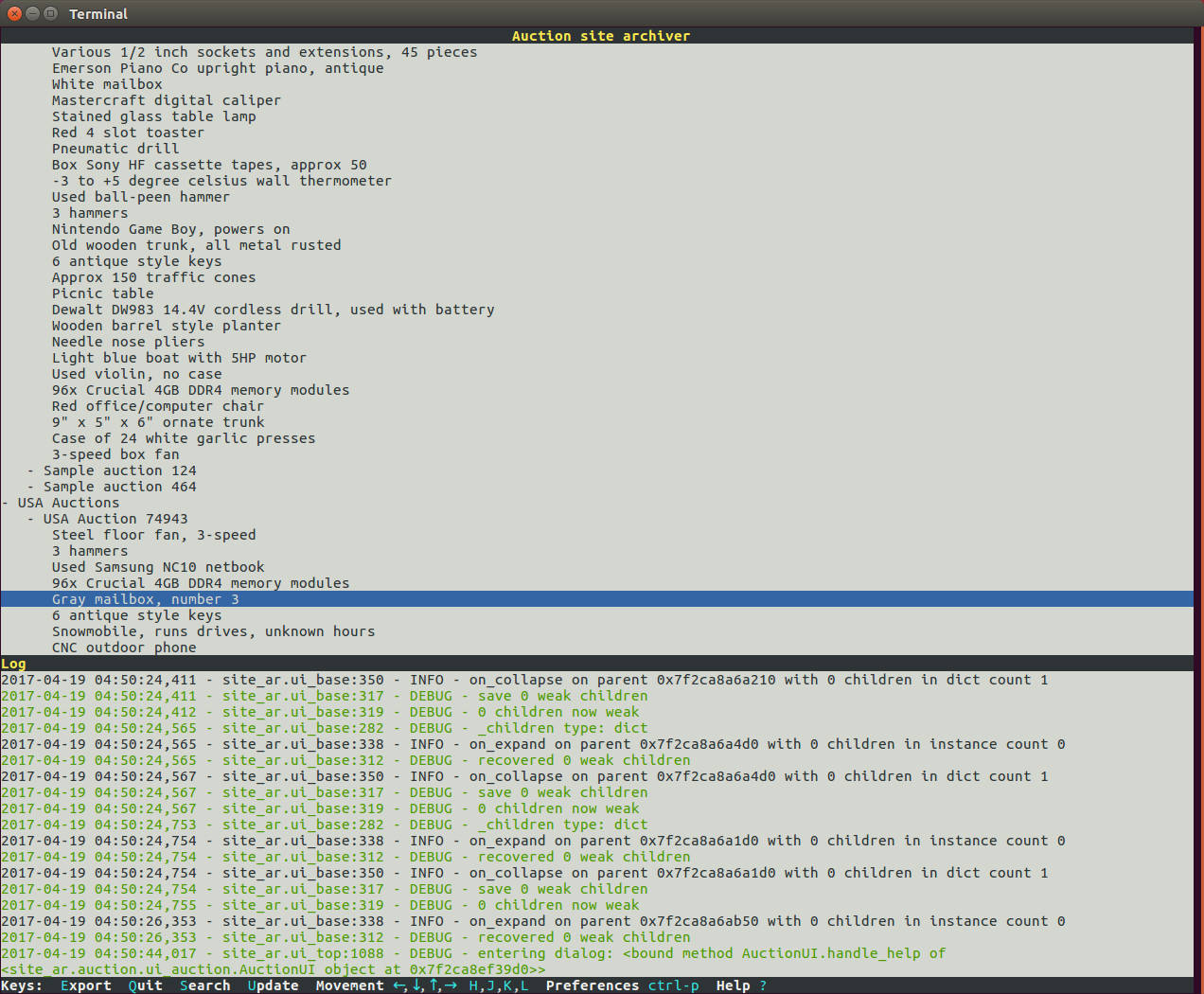Select Nintendo Game Boy, powers on
1204x994 pixels.
(x=170, y=229)
